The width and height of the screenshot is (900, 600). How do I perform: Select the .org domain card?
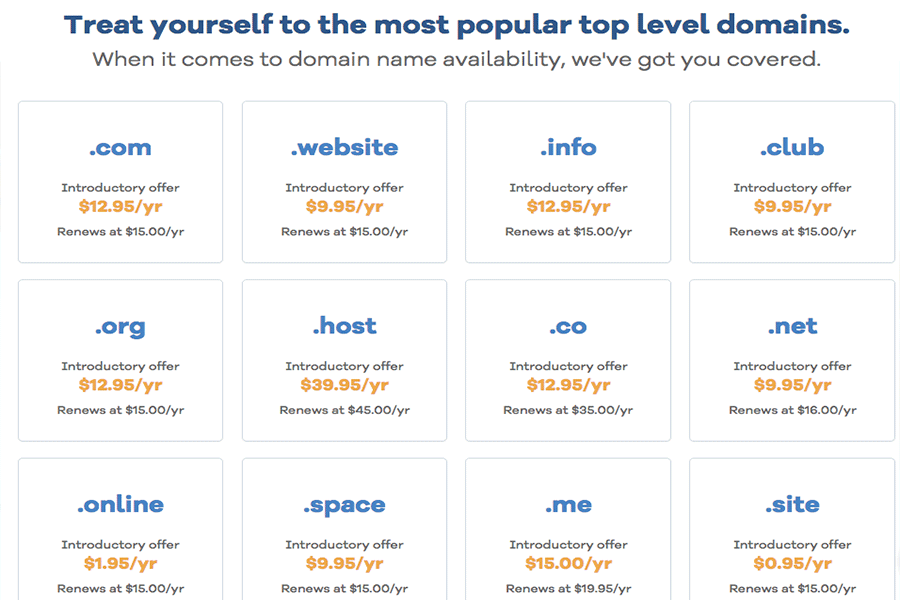pyautogui.click(x=121, y=361)
